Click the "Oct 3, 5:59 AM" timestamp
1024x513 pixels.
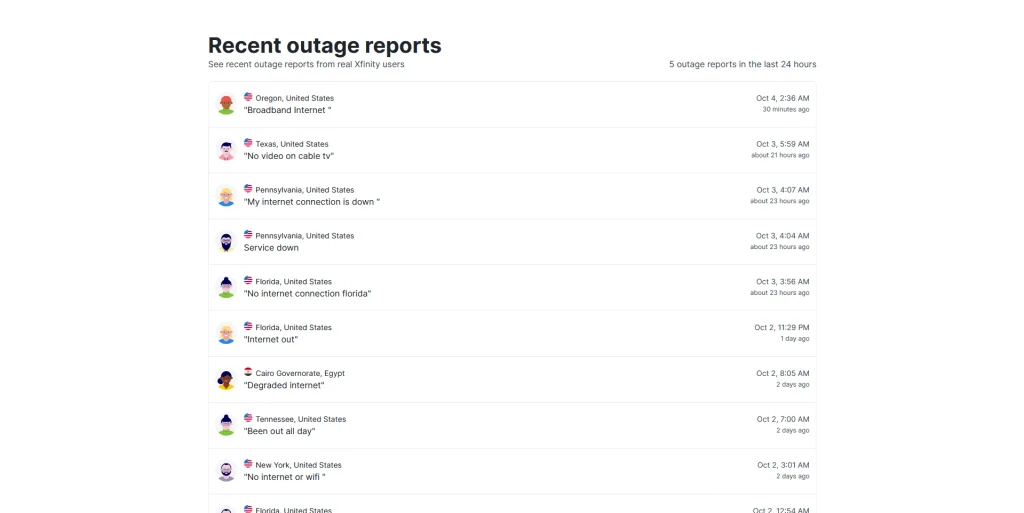coord(782,144)
